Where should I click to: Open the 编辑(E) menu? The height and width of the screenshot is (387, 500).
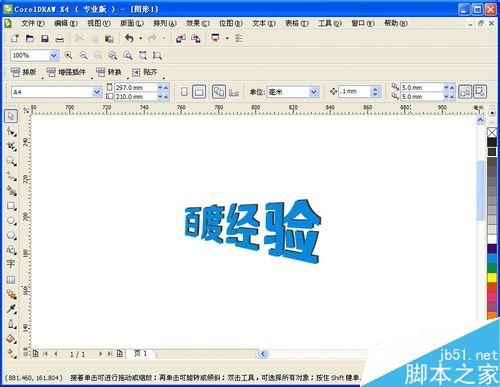tap(66, 23)
